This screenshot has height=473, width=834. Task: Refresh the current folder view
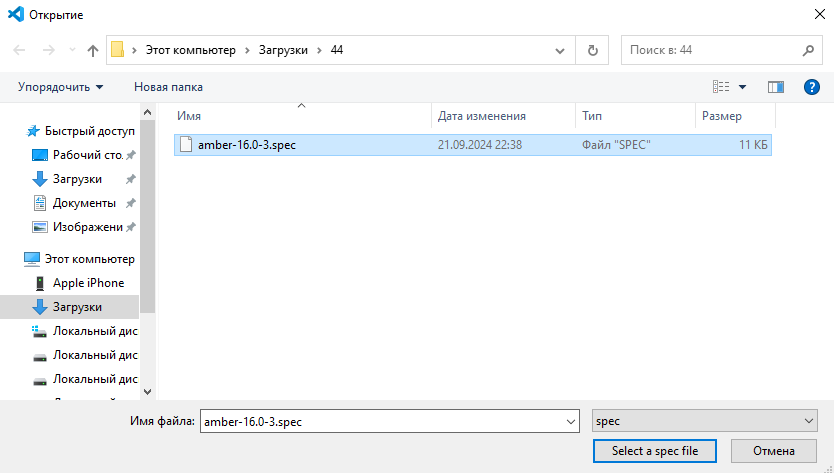(x=593, y=50)
